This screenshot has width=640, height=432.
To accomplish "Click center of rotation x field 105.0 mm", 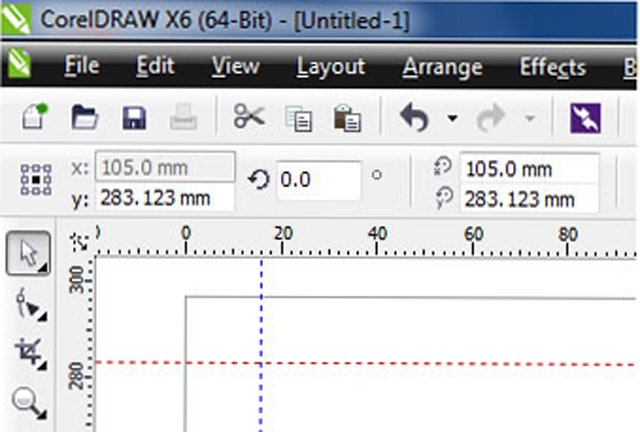I will tap(529, 168).
